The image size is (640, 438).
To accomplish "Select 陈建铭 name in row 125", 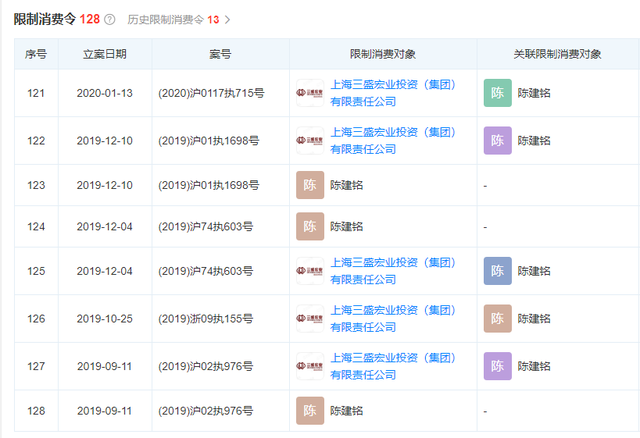I will [x=534, y=271].
